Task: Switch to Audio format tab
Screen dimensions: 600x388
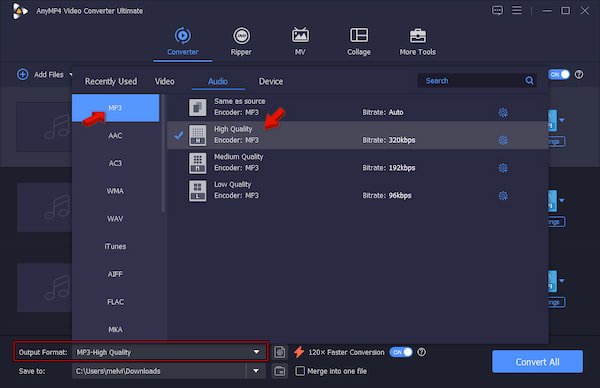Action: coord(218,82)
